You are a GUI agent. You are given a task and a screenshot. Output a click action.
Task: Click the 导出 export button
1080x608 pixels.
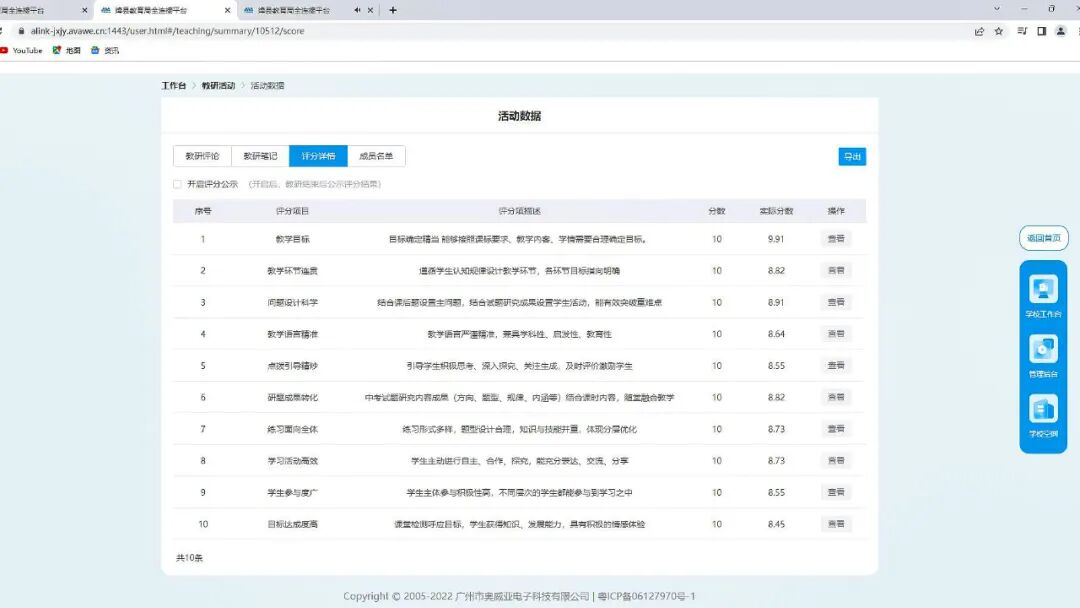coord(852,156)
